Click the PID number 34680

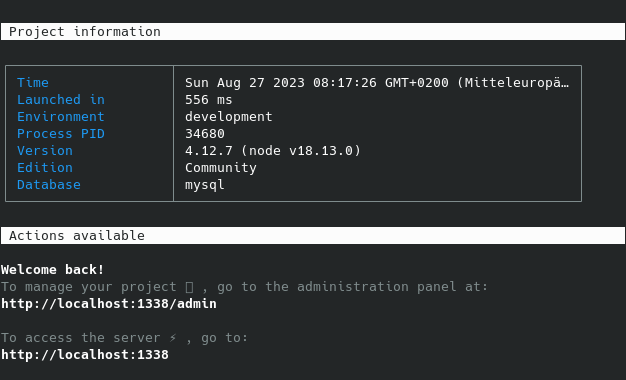(x=204, y=134)
